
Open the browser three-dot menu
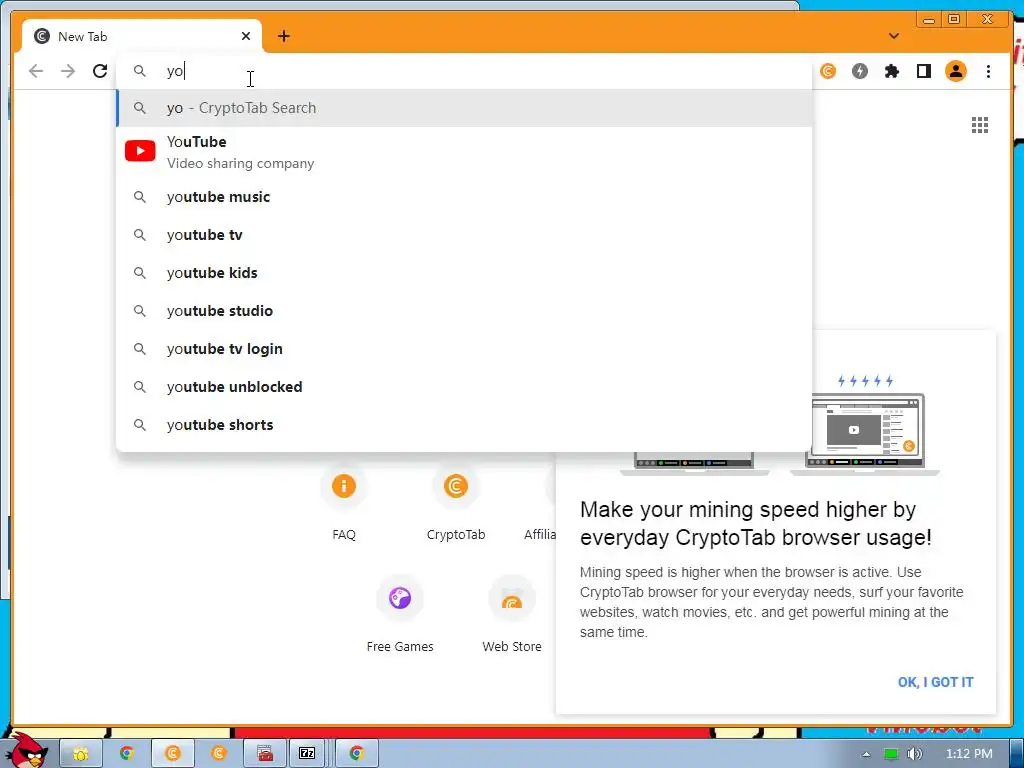(x=988, y=71)
